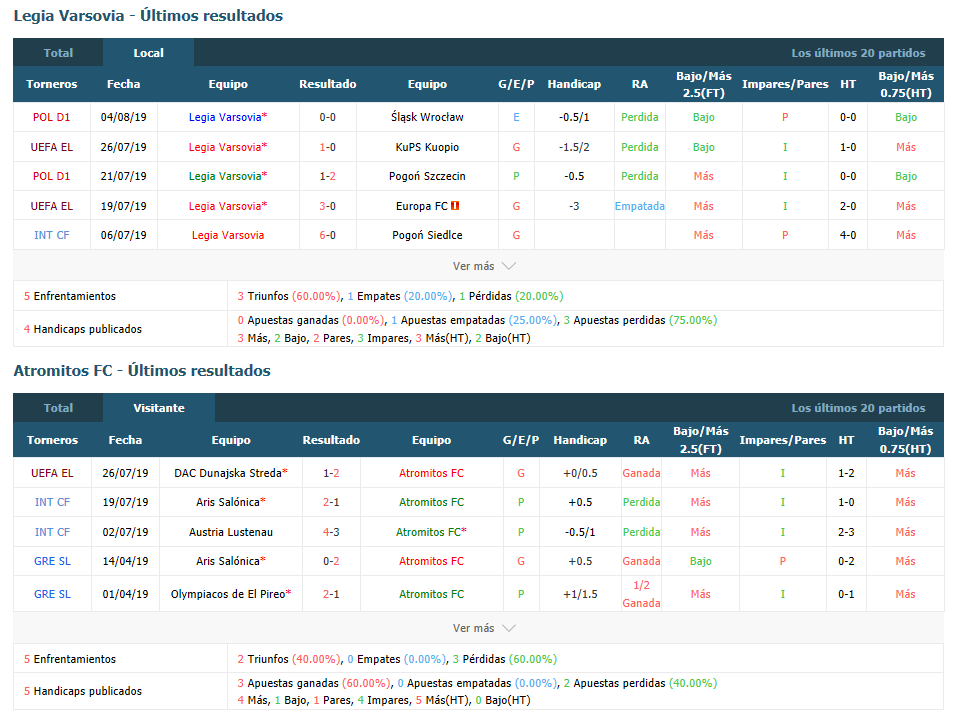The height and width of the screenshot is (715, 958).
Task: Click the Pogoń Siedlce team name
Action: pyautogui.click(x=427, y=235)
